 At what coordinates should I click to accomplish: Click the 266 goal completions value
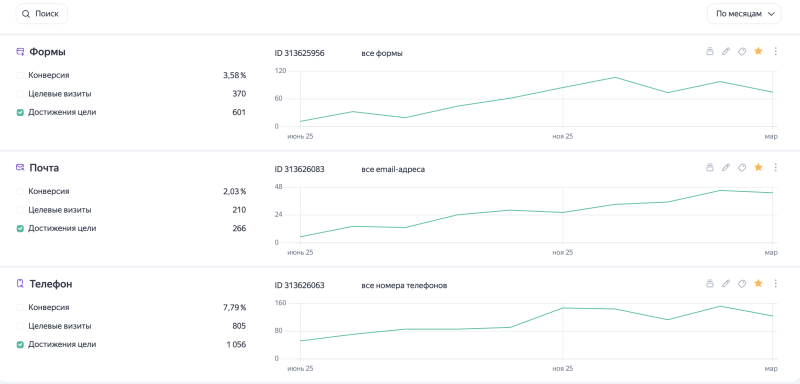[x=239, y=228]
